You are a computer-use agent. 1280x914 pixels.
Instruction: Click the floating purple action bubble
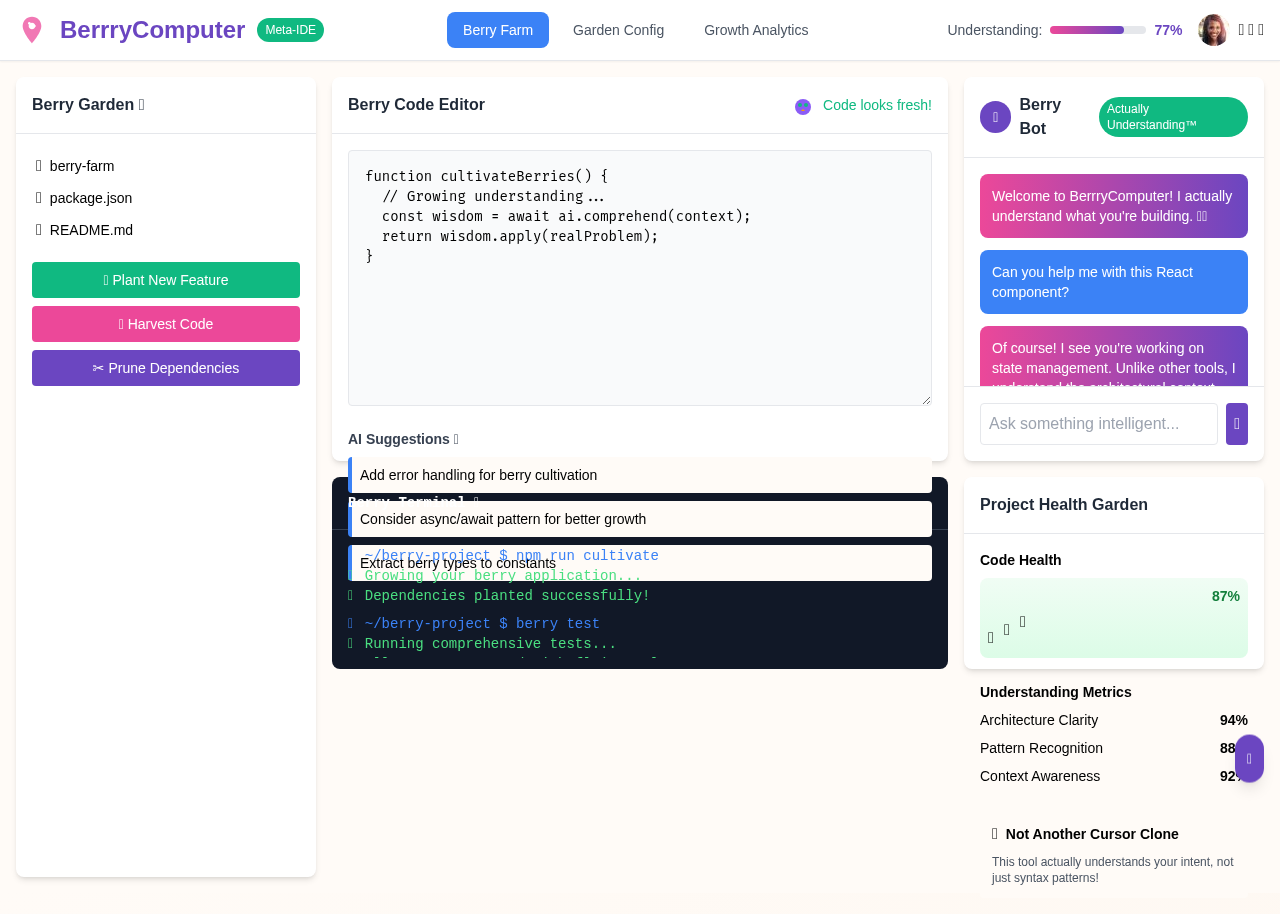click(x=1248, y=758)
